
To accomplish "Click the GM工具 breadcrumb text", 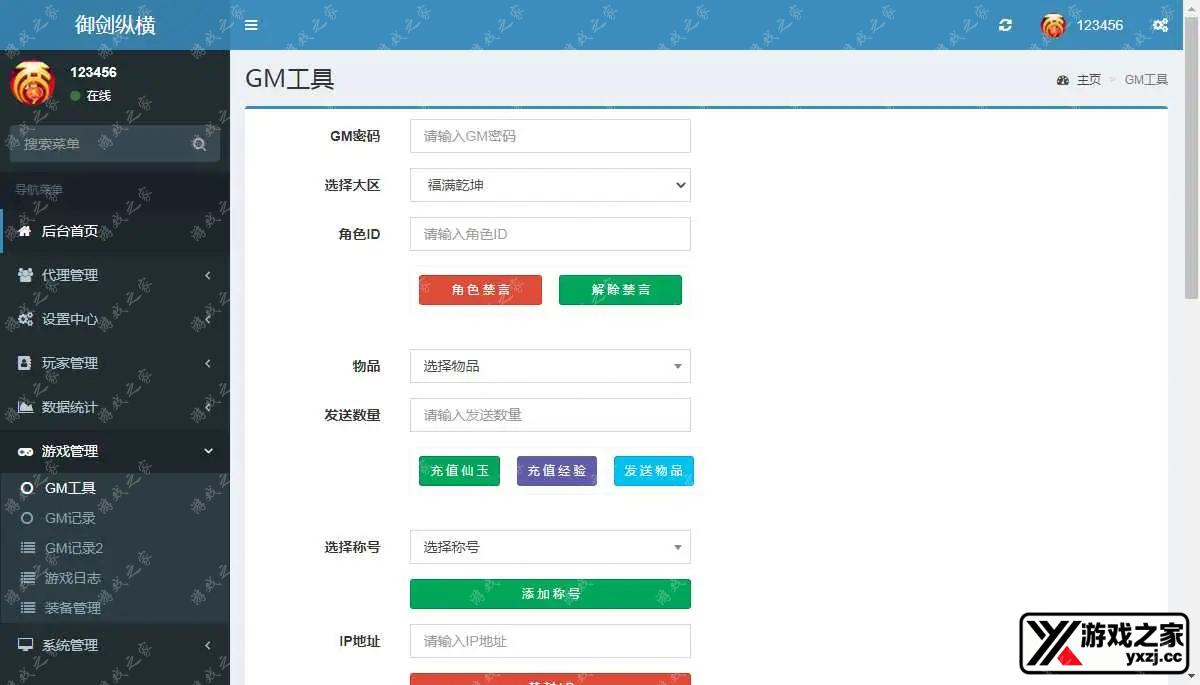I will tap(1146, 80).
